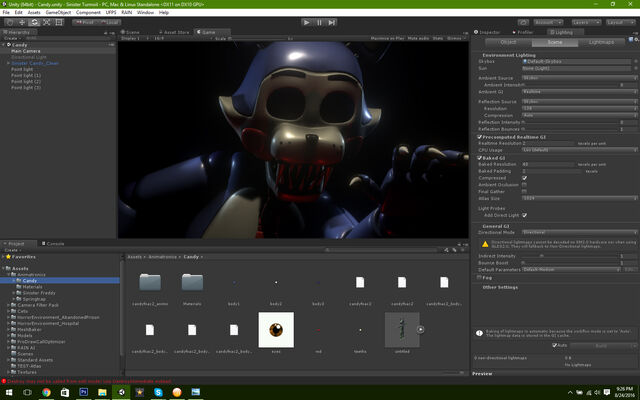Click the red error icon in status bar
Viewport: 640px width, 400px height.
(x=4, y=381)
